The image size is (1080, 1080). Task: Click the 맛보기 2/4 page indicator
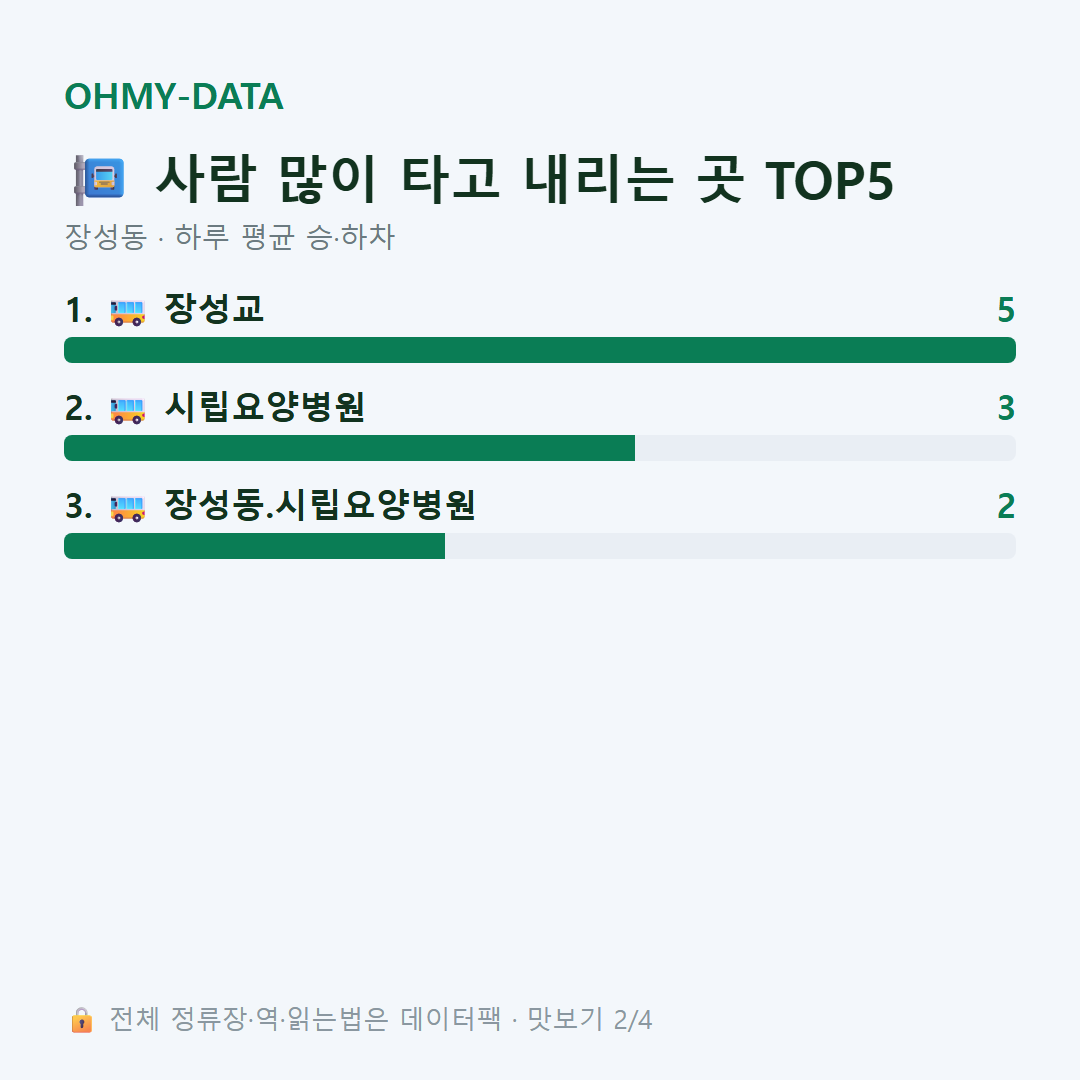pos(590,1019)
